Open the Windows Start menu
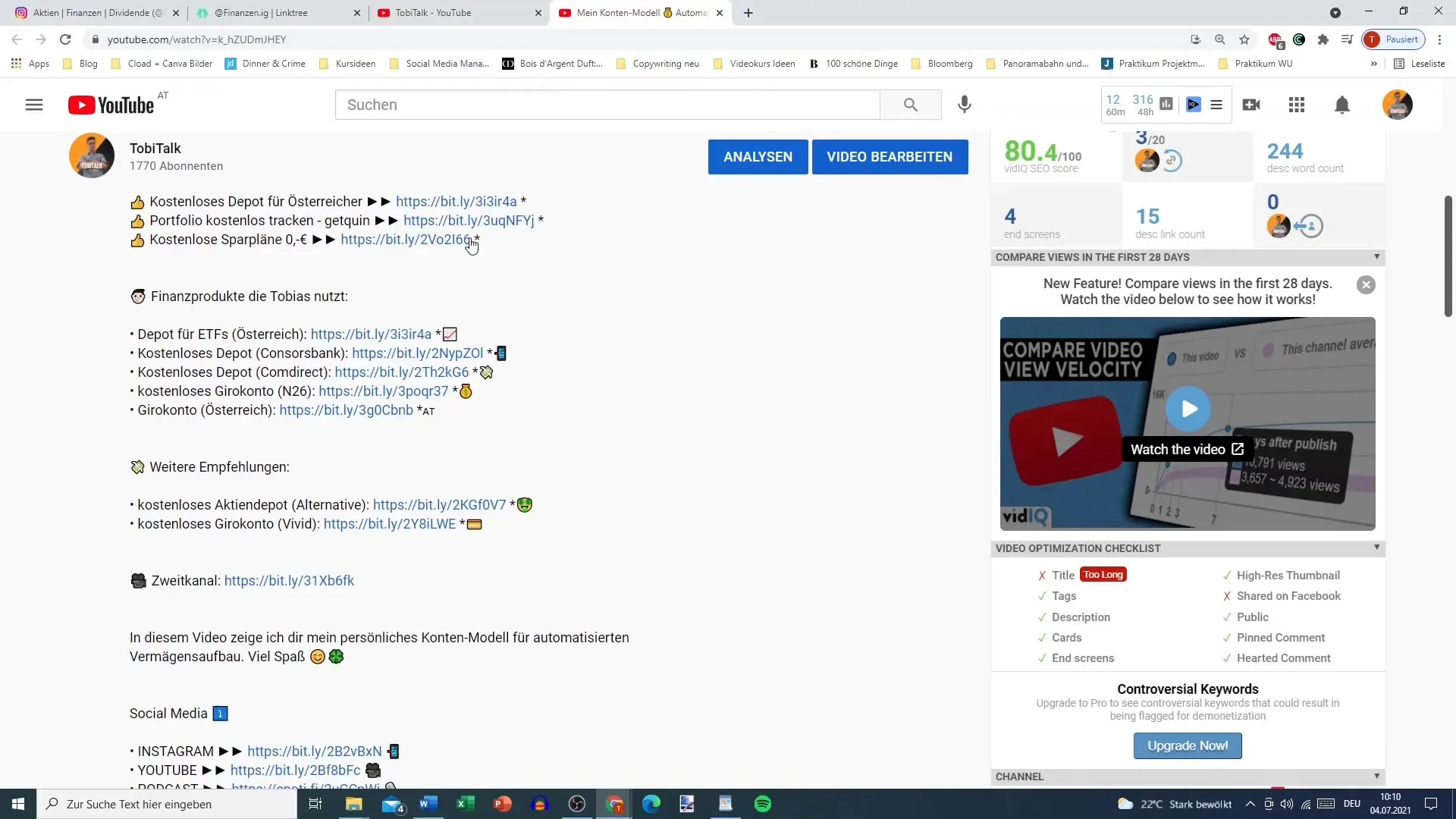The height and width of the screenshot is (819, 1456). tap(18, 804)
